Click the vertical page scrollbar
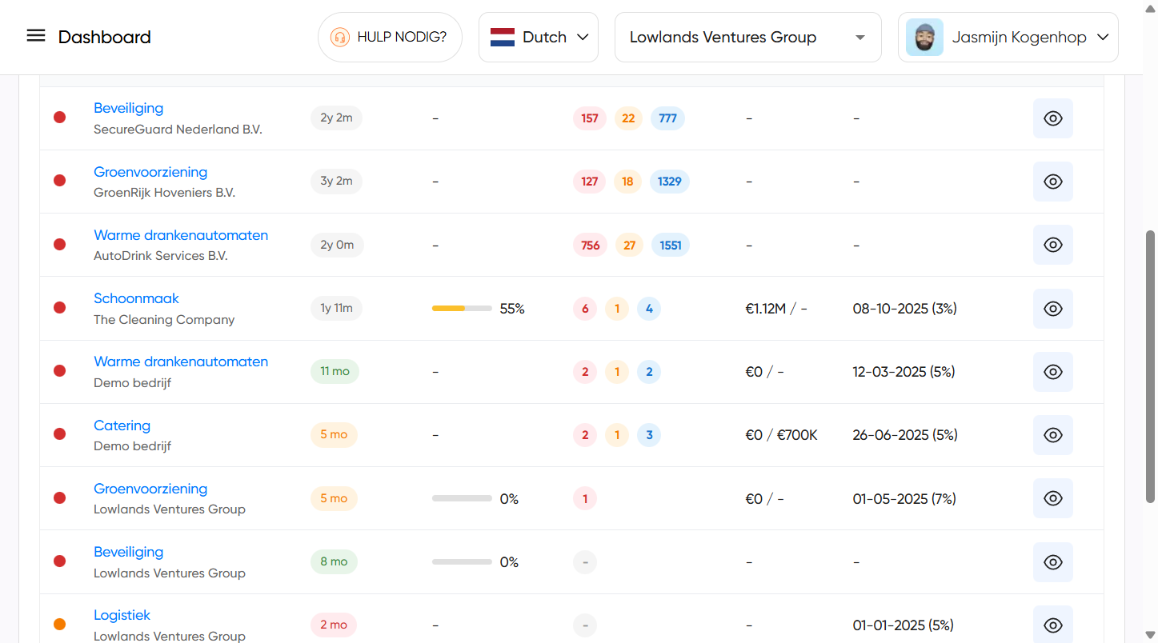 point(1150,365)
